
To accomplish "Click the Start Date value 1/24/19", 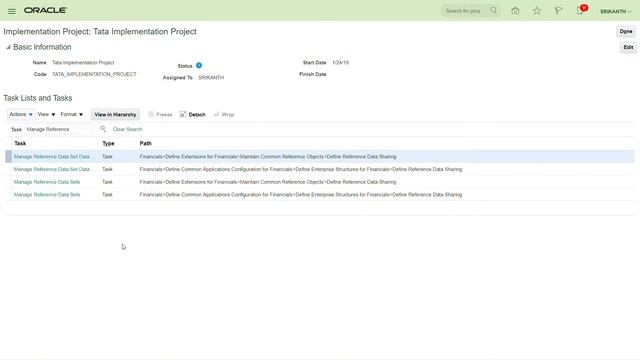I will click(340, 62).
